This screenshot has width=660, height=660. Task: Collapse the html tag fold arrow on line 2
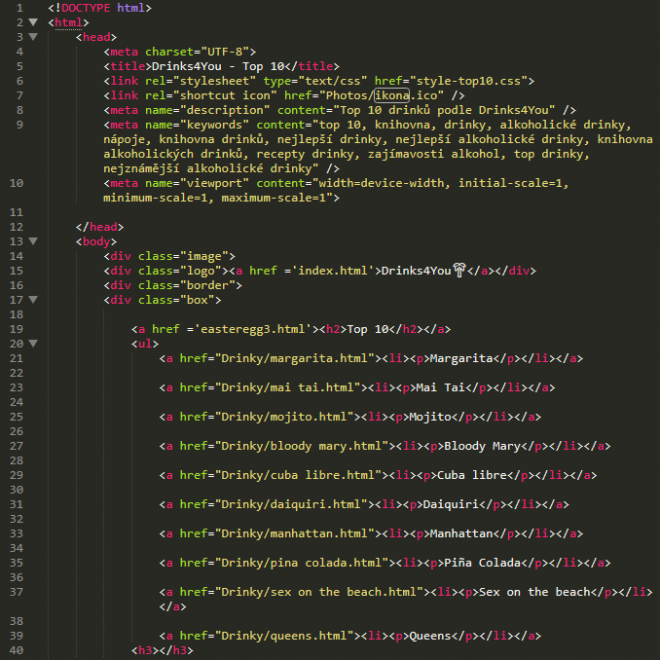point(33,22)
